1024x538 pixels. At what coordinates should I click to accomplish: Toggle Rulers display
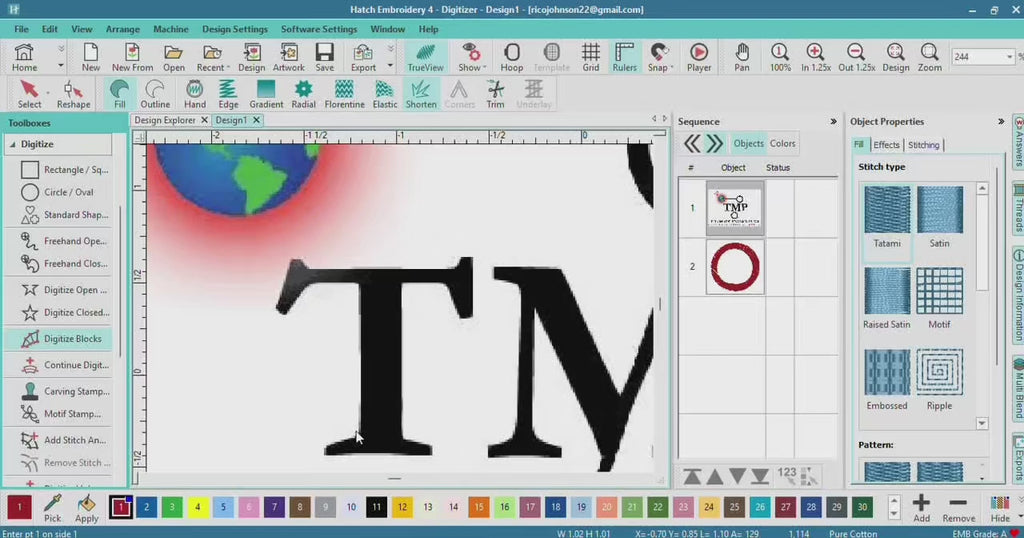pos(624,57)
